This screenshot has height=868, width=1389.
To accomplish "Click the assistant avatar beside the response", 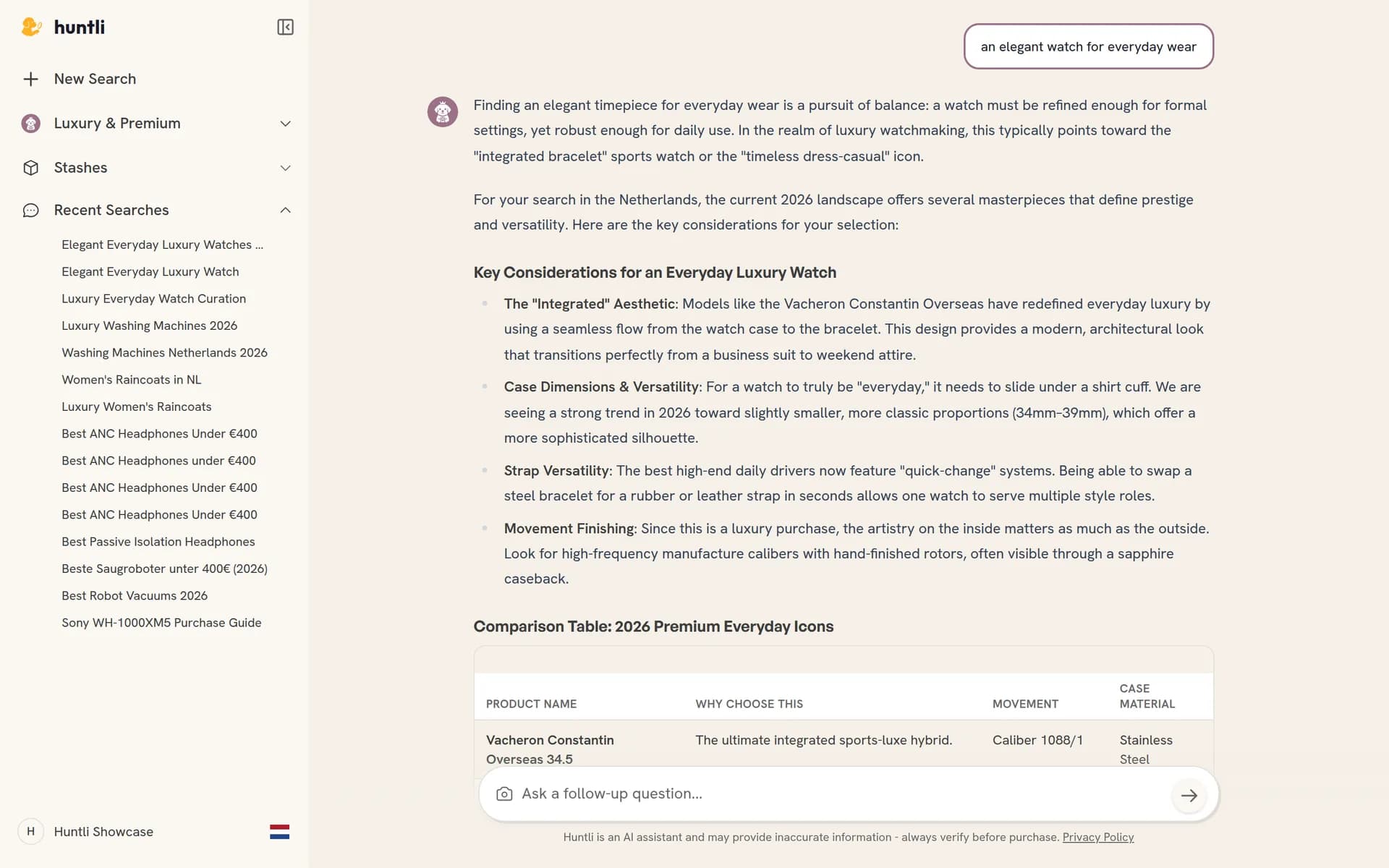I will point(443,112).
